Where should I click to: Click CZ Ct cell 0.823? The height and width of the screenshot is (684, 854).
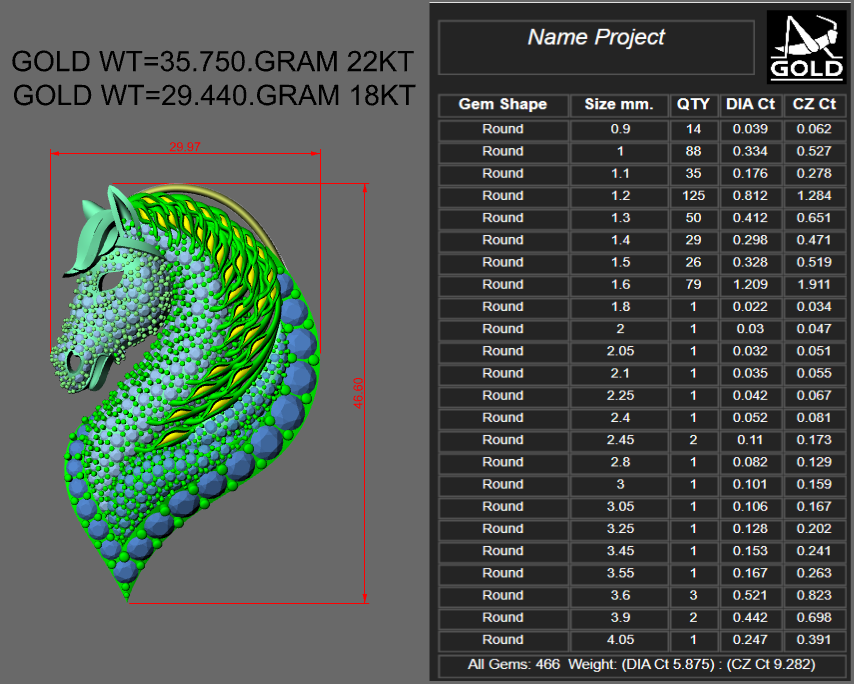click(814, 596)
